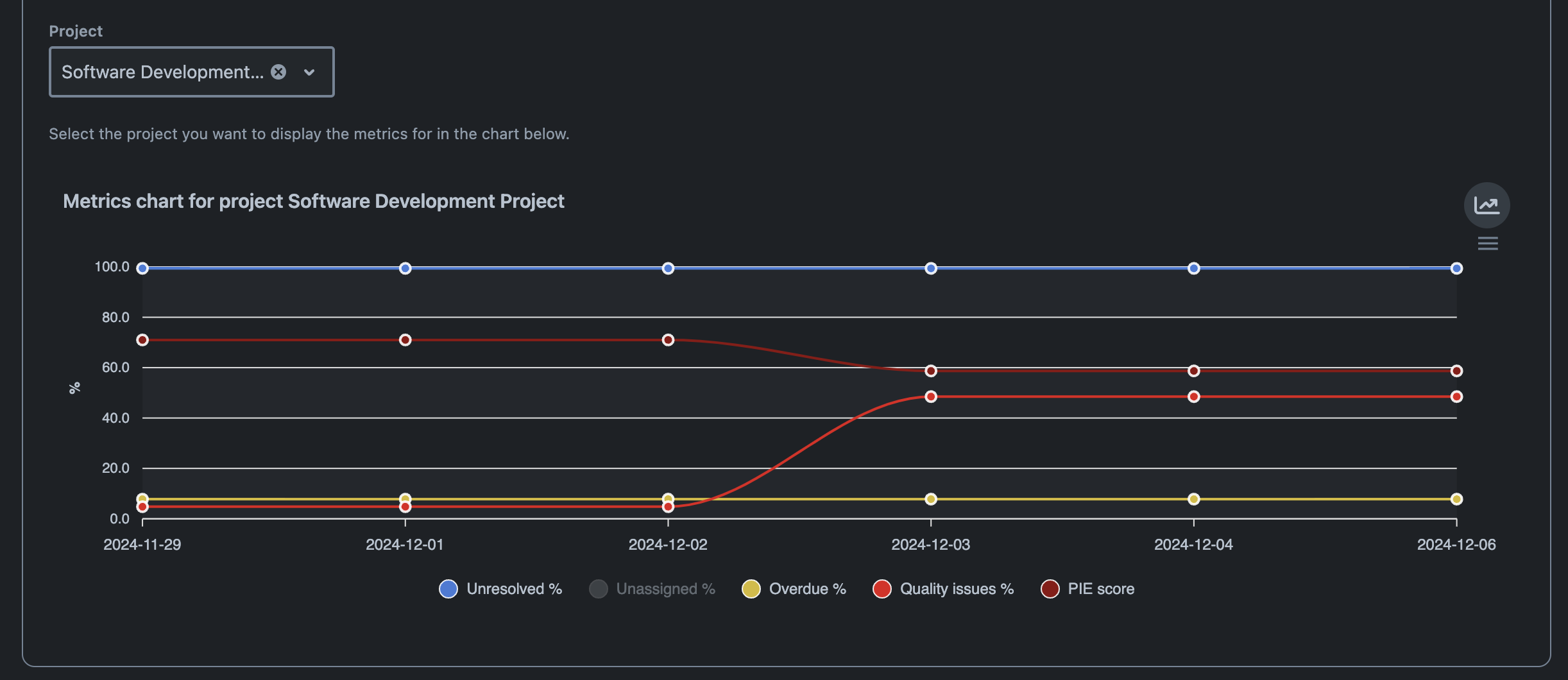Select Unresolved % point at 2024-12-06
This screenshot has height=680, width=1568.
(x=1456, y=268)
